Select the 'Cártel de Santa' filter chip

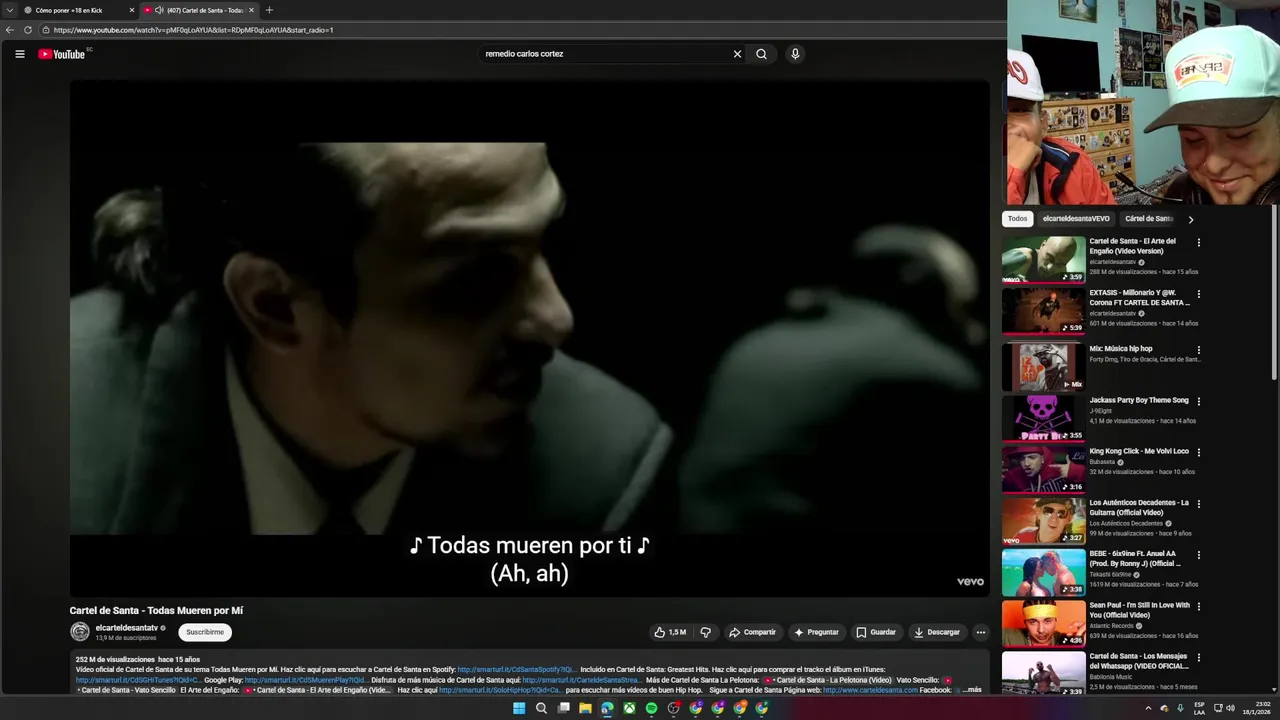tap(1149, 219)
